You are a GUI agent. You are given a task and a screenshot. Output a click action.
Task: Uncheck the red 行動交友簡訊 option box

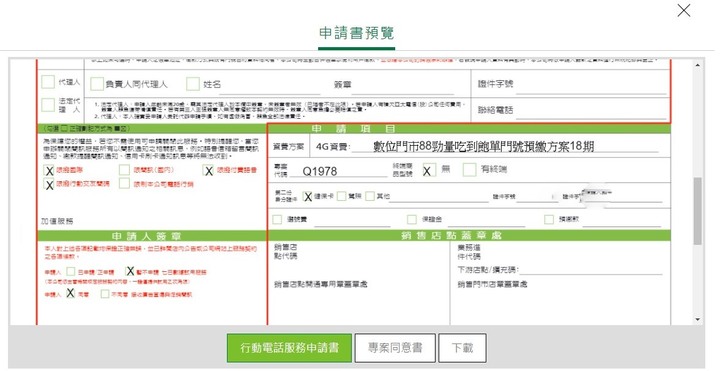pyautogui.click(x=49, y=184)
